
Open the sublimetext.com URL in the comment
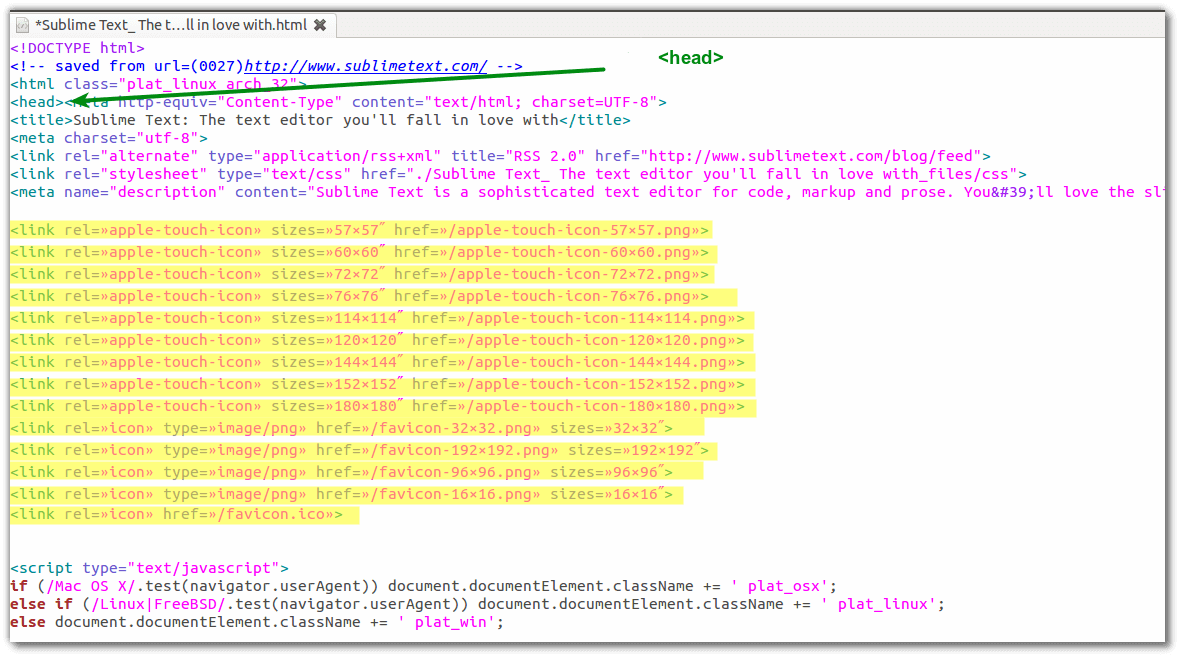(x=366, y=66)
